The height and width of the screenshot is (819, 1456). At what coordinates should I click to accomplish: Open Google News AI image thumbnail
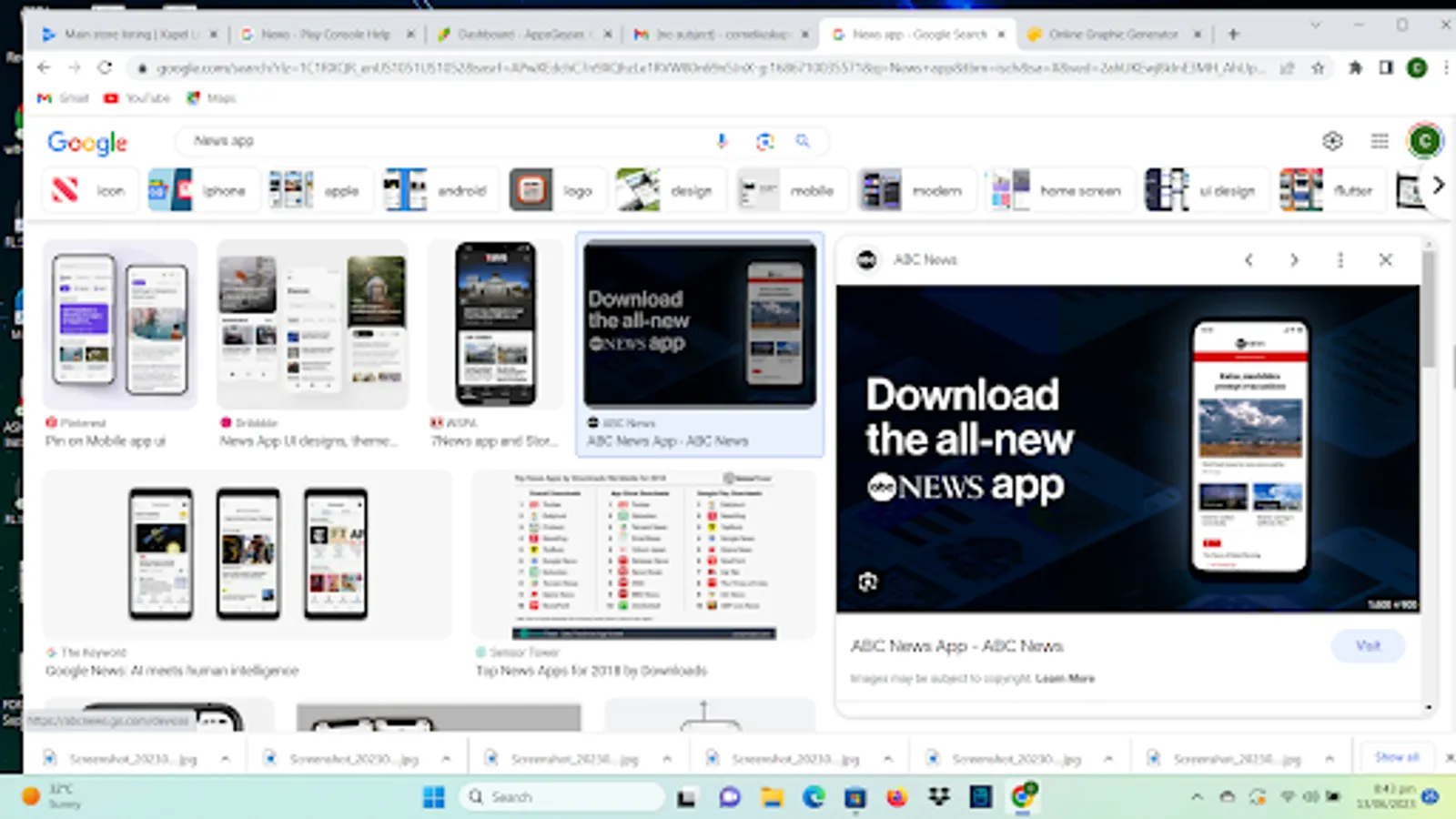click(248, 554)
